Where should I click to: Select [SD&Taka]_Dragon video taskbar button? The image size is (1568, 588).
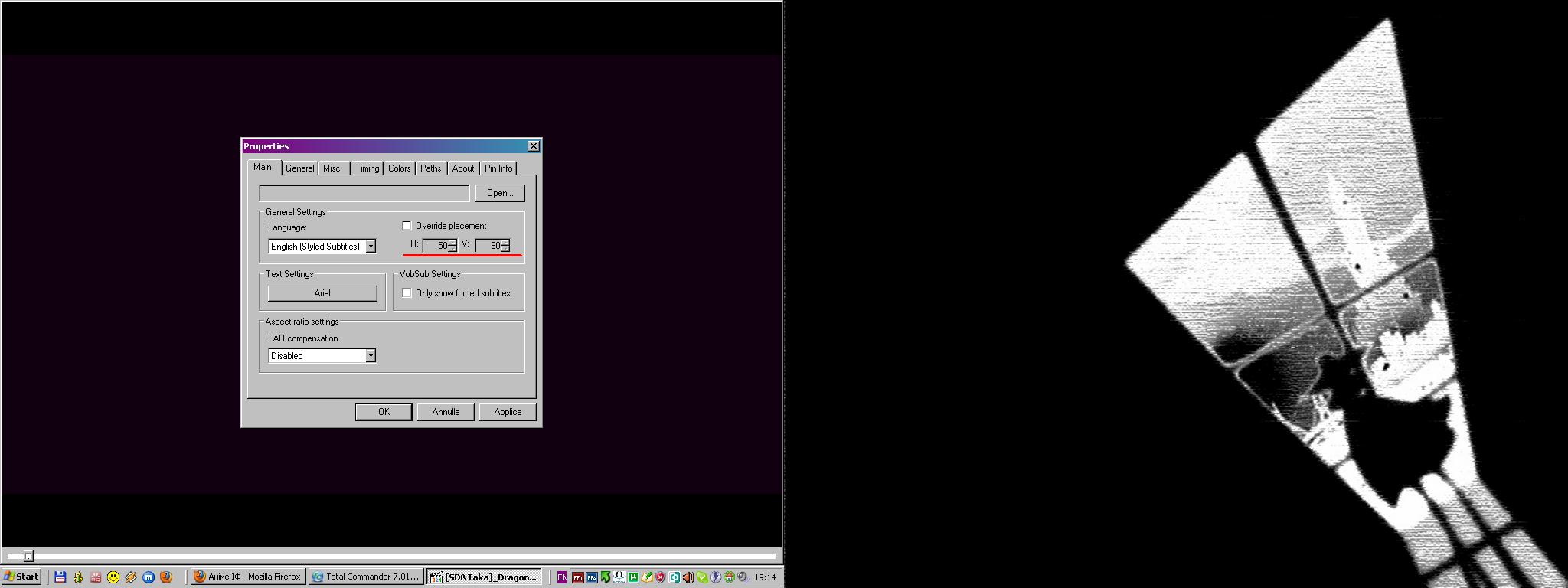pyautogui.click(x=484, y=577)
